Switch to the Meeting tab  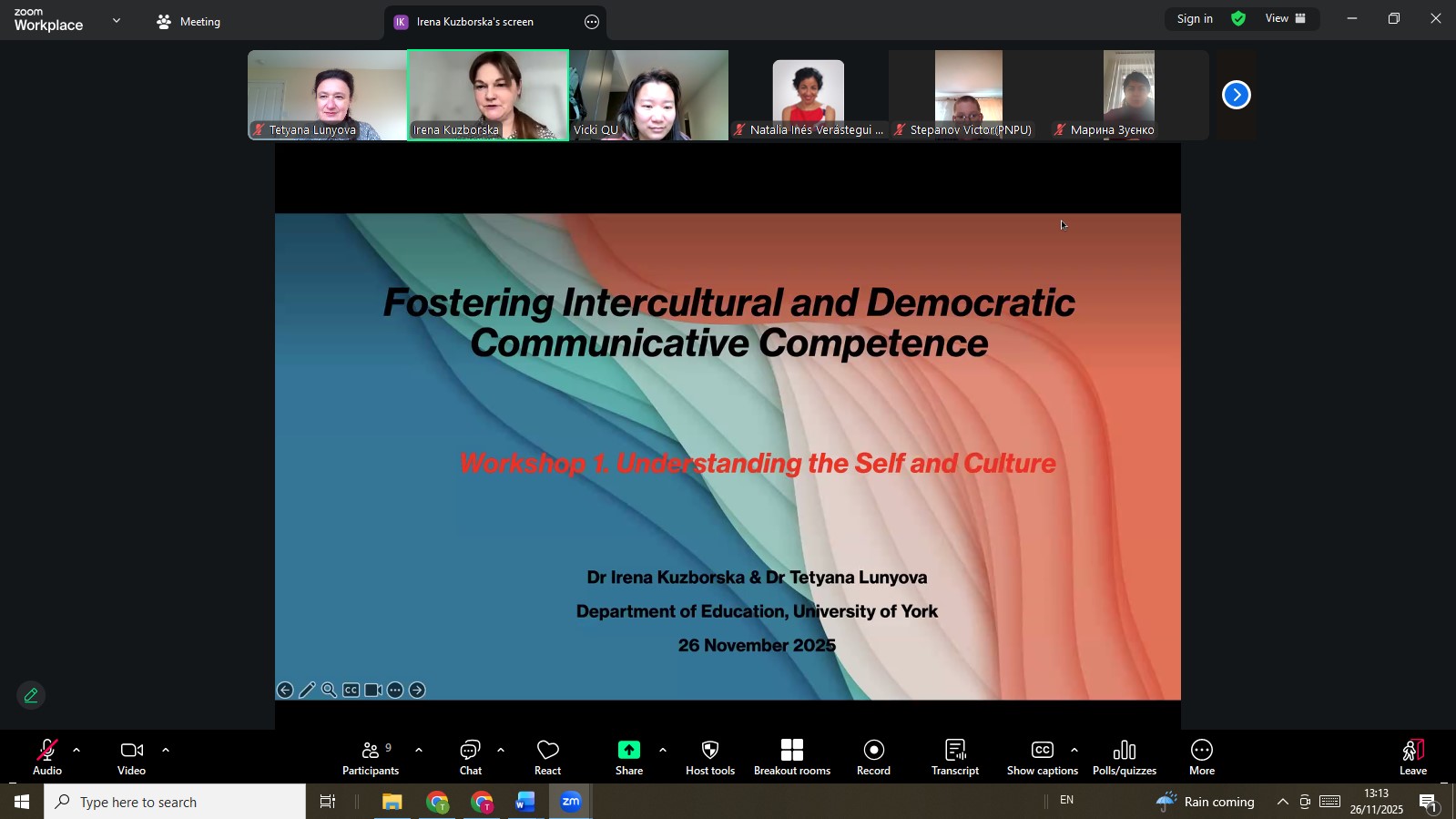click(189, 22)
